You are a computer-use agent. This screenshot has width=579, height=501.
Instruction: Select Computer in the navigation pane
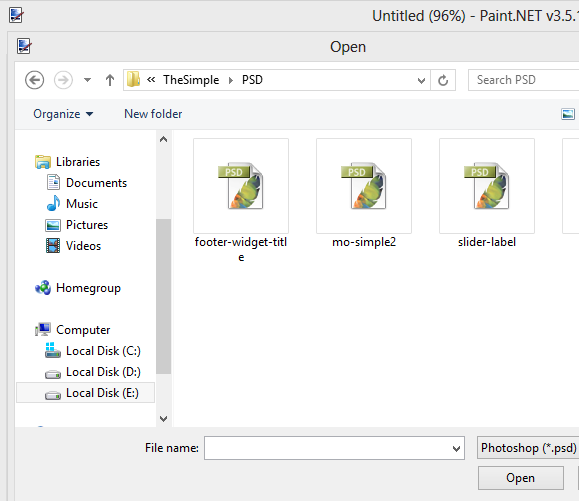pos(83,330)
